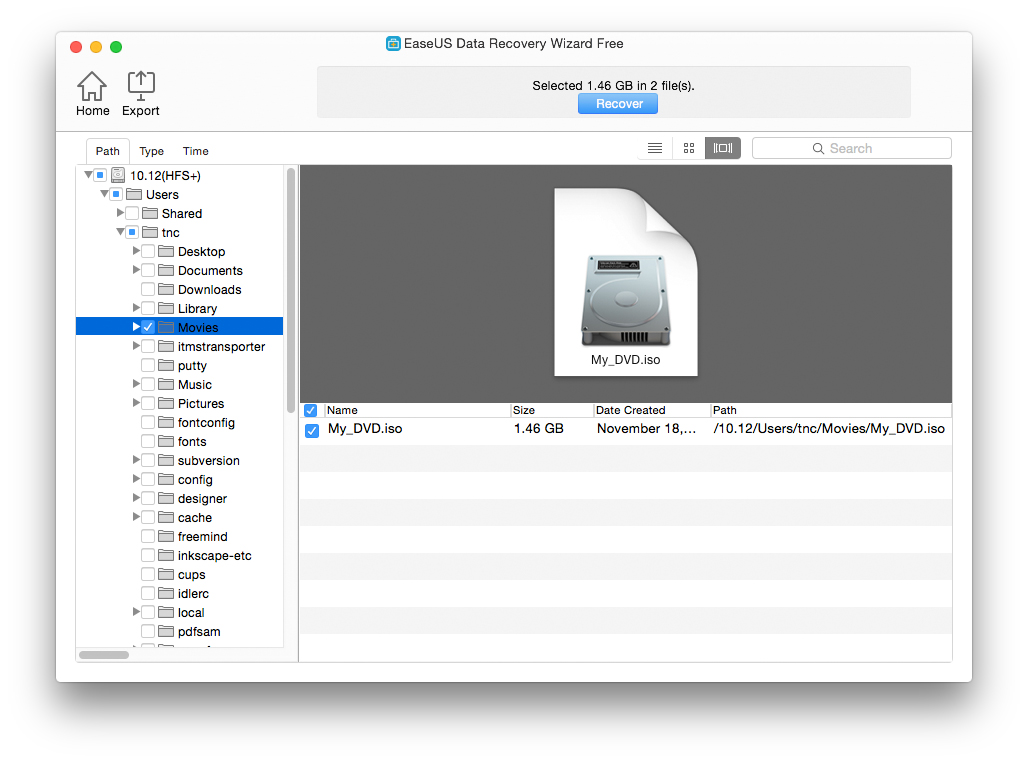Select the cups folder in tree

[x=191, y=574]
